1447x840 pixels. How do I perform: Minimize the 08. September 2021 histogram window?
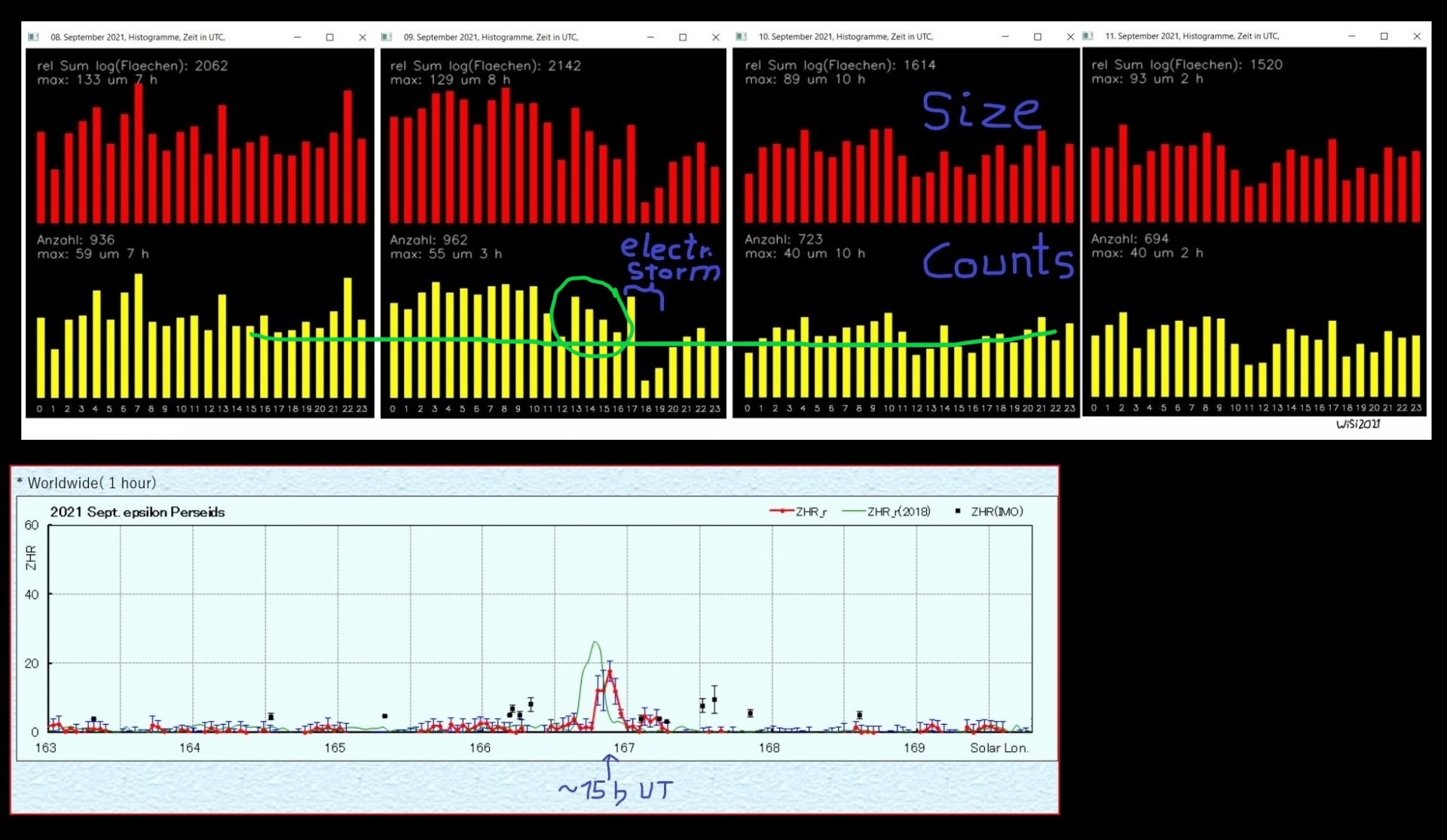click(298, 37)
